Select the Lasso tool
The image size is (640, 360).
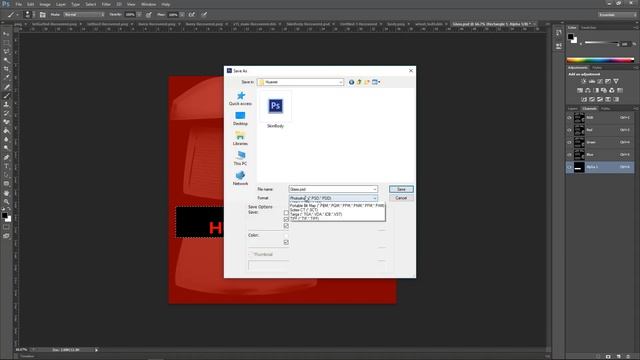point(6,51)
